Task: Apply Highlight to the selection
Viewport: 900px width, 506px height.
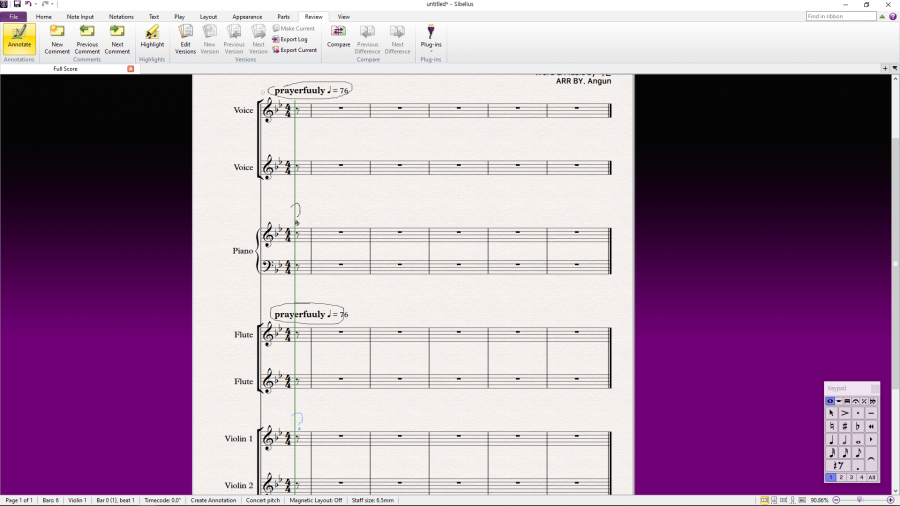Action: pyautogui.click(x=152, y=36)
